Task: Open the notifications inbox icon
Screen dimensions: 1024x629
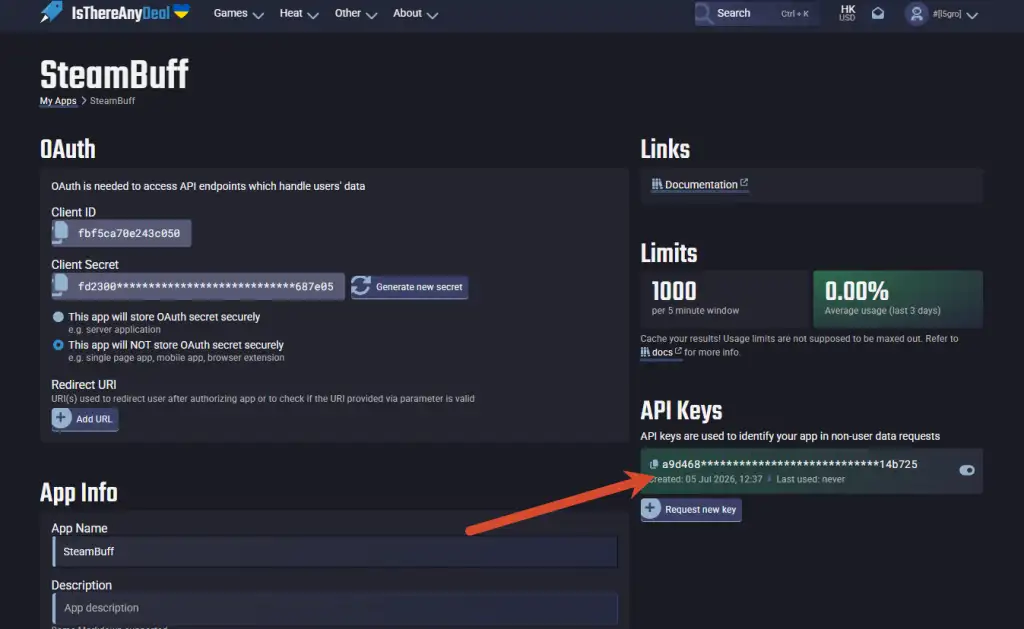Action: (x=878, y=13)
